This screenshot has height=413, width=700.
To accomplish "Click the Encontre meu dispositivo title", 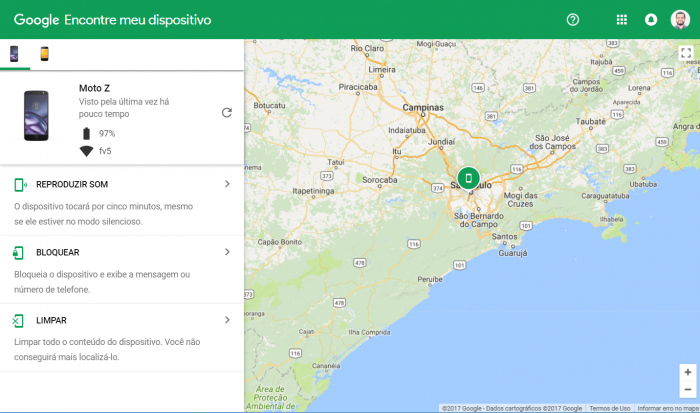I will [138, 20].
